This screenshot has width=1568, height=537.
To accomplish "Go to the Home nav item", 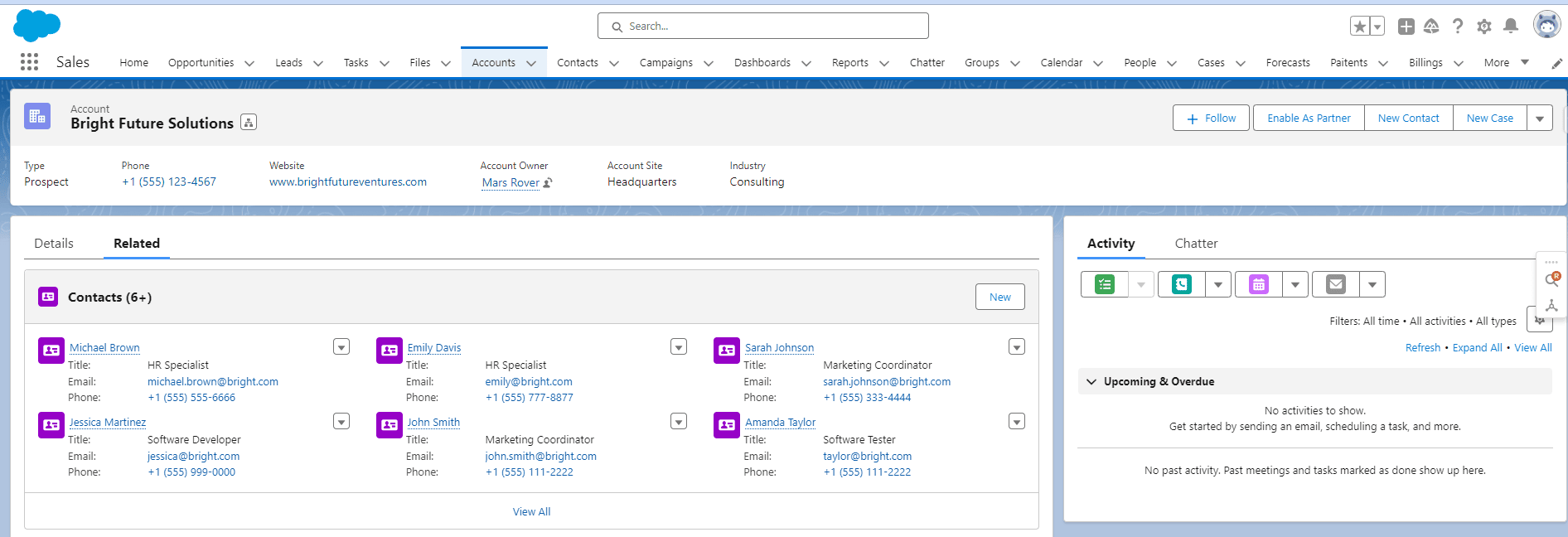I will pos(133,63).
